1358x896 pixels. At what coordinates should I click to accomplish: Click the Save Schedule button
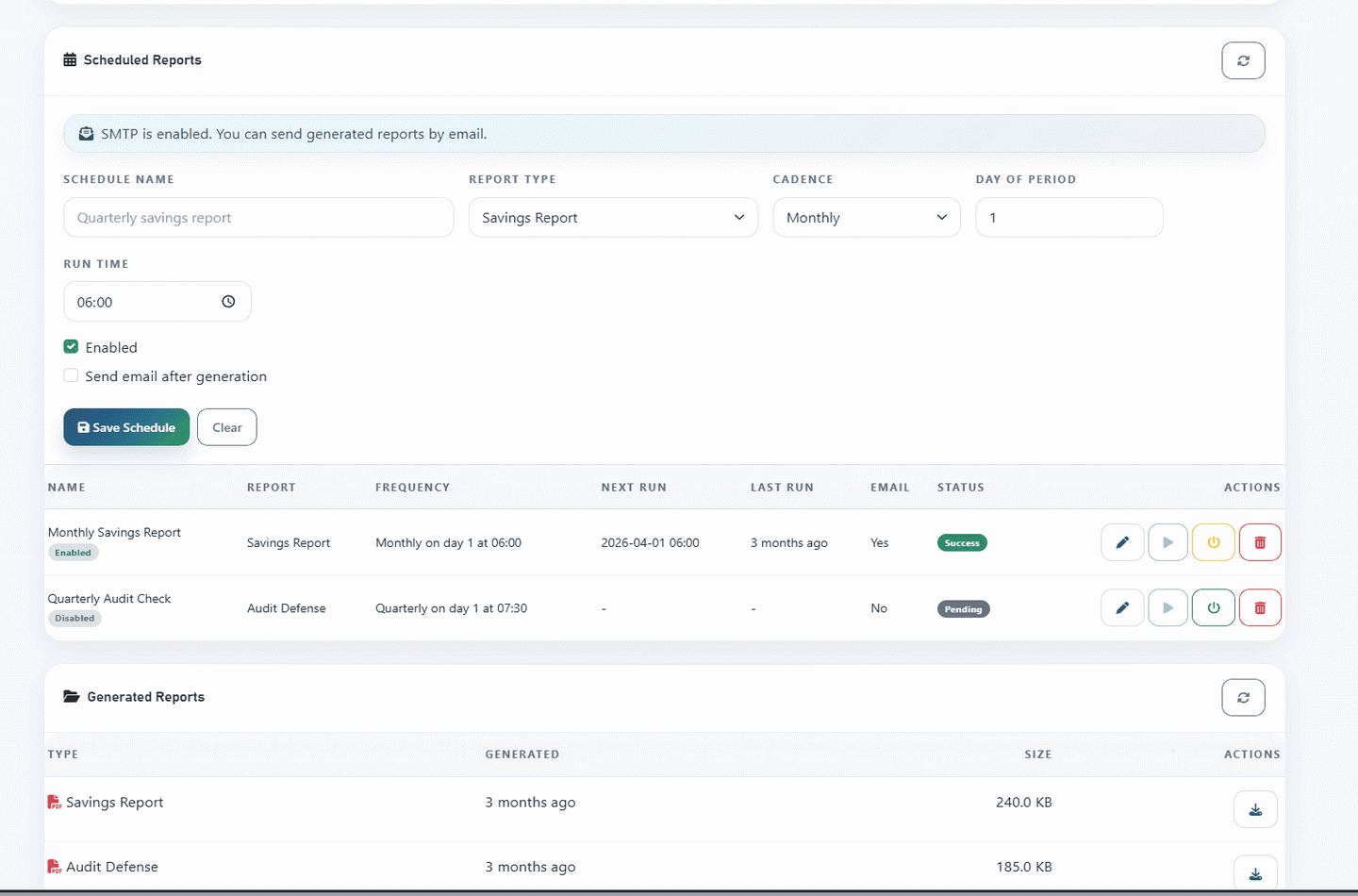pos(126,427)
